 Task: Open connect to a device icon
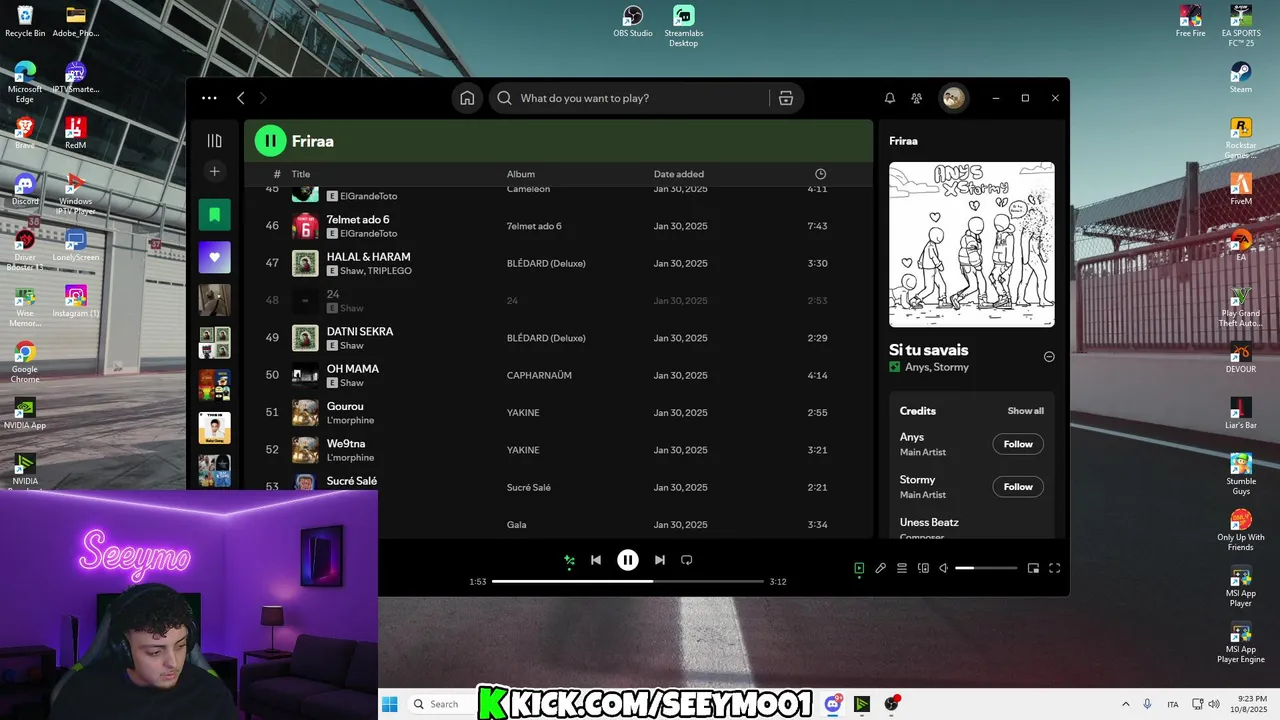923,568
